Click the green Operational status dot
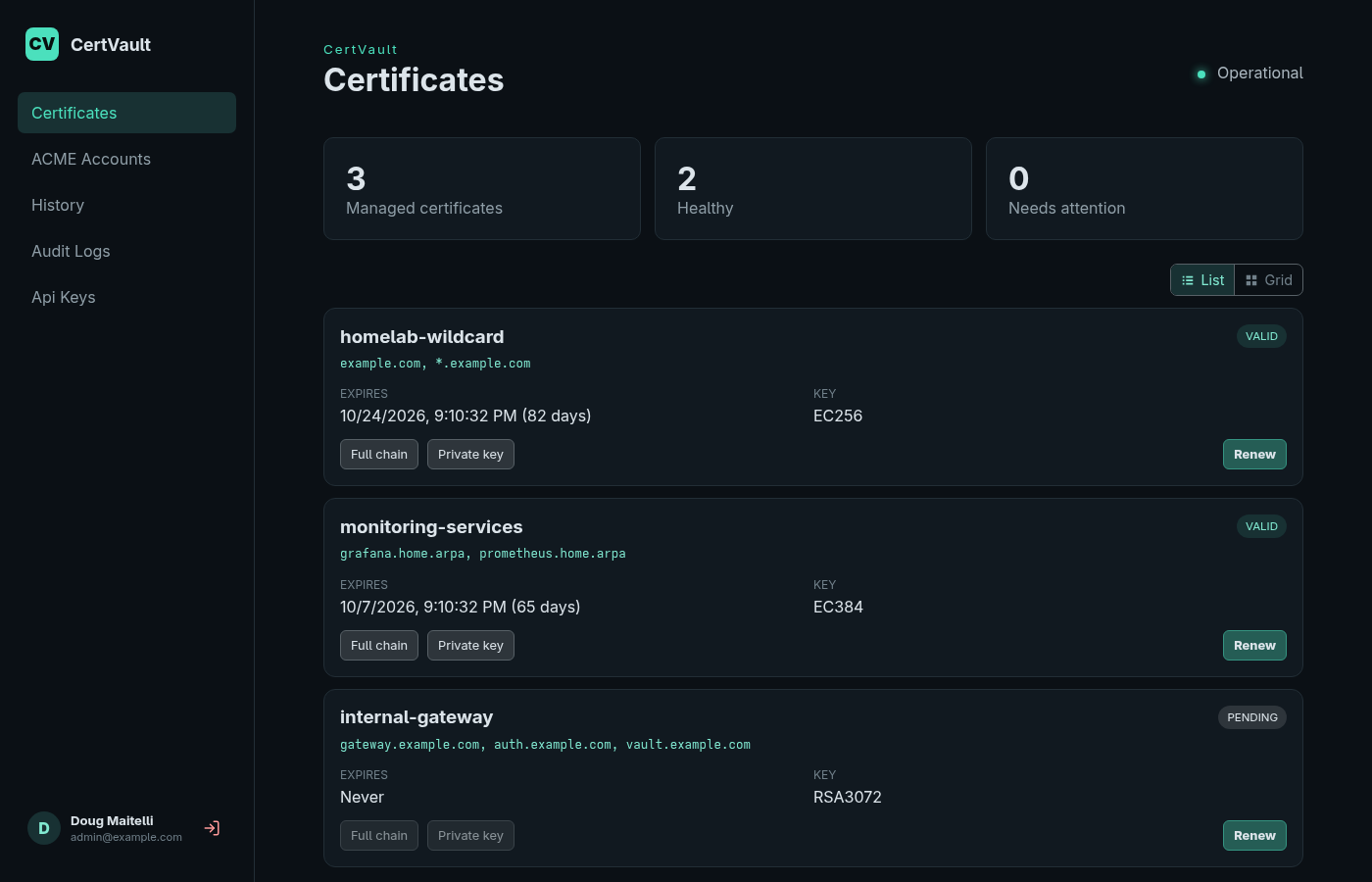The image size is (1372, 882). coord(1201,73)
